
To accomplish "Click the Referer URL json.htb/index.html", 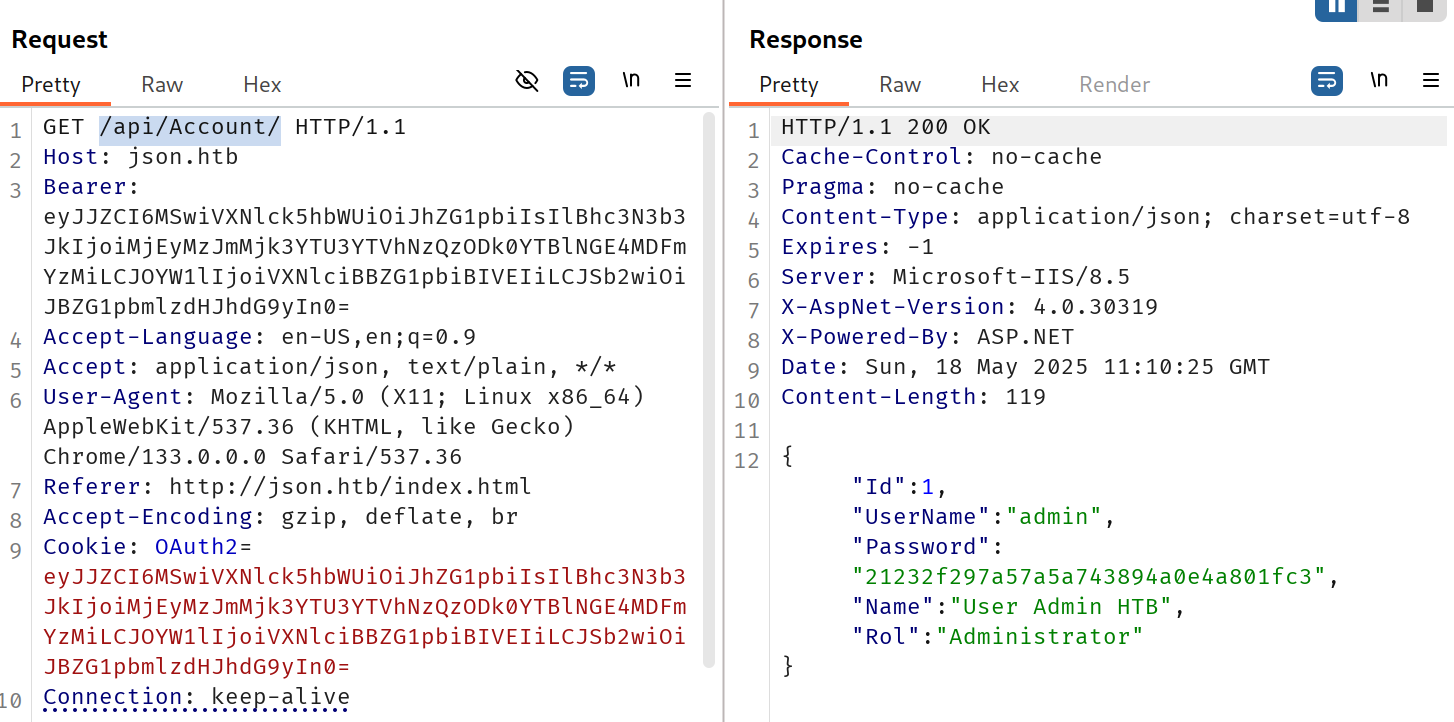I will 350,487.
